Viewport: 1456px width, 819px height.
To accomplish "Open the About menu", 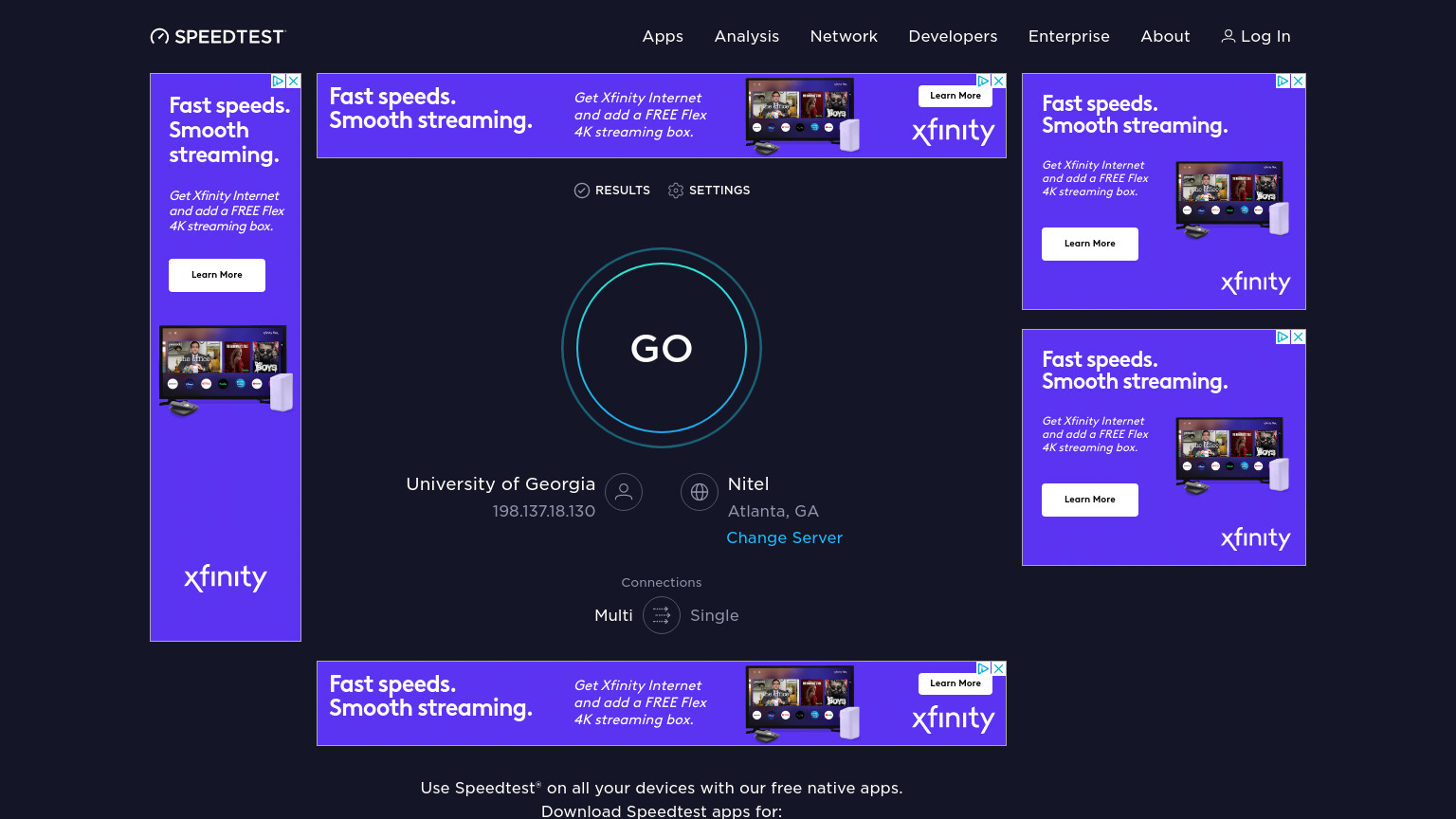I will 1165,36.
